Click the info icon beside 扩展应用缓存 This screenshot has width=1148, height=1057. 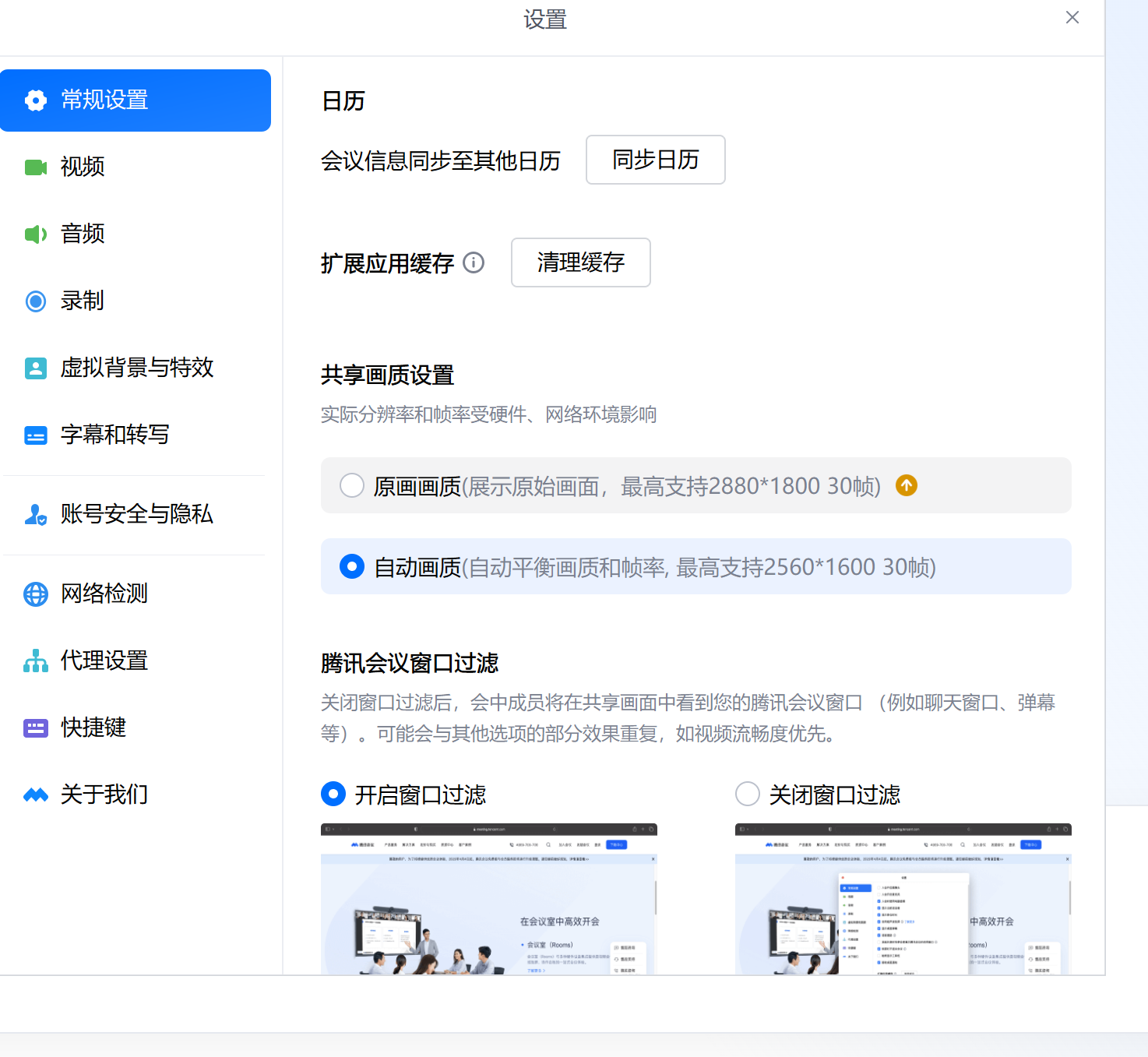point(474,263)
